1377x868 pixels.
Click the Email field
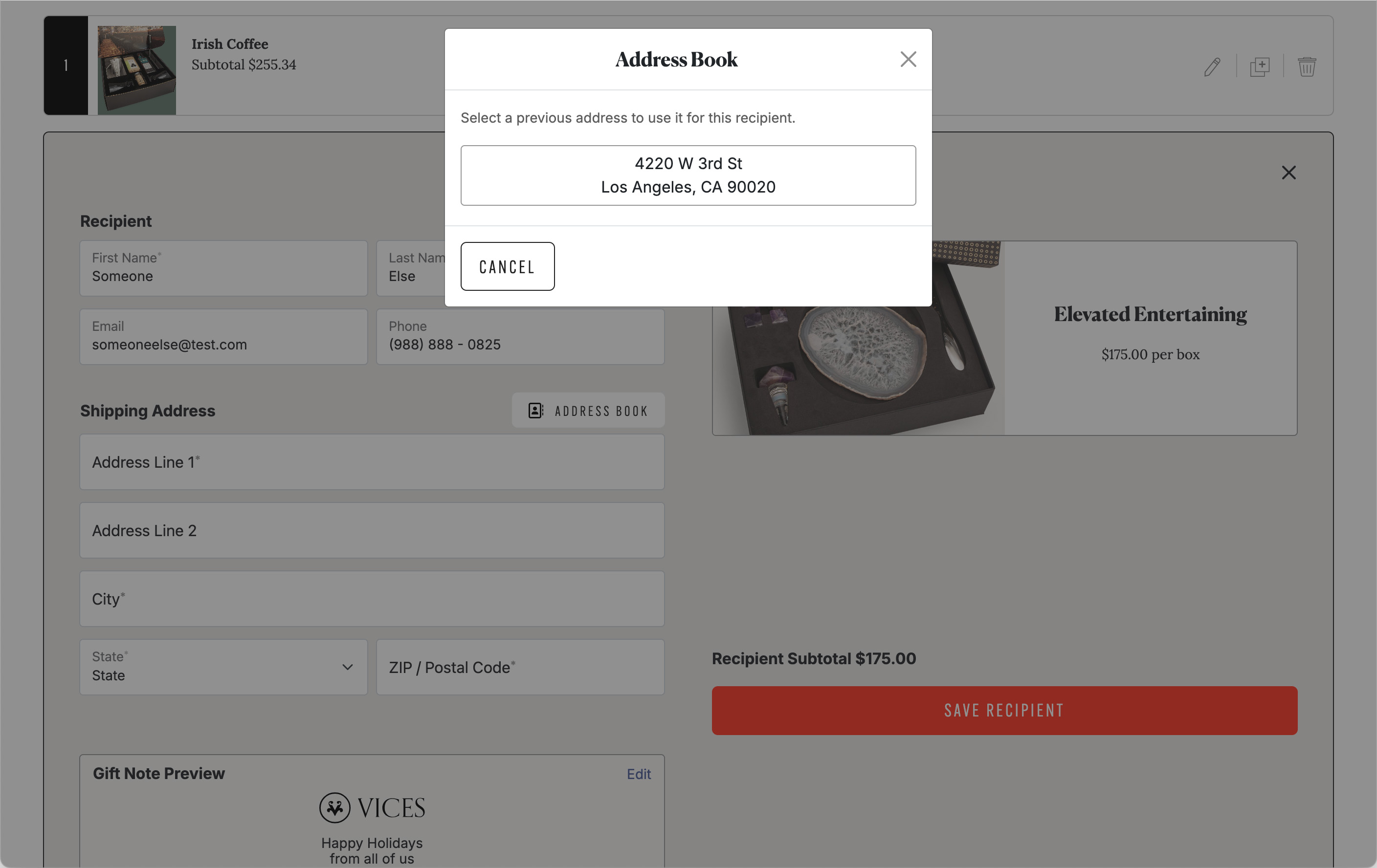point(223,337)
